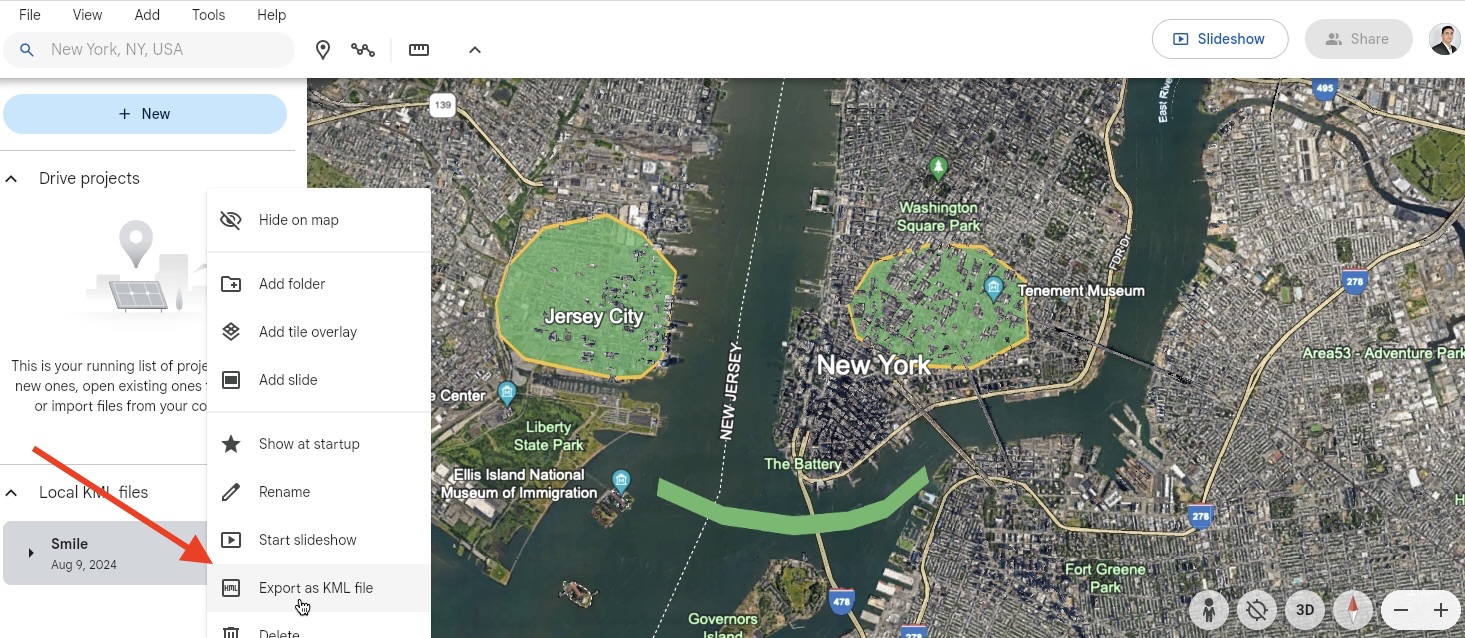Click the Washington Square Park tree marker
Image resolution: width=1465 pixels, height=638 pixels.
(x=938, y=168)
